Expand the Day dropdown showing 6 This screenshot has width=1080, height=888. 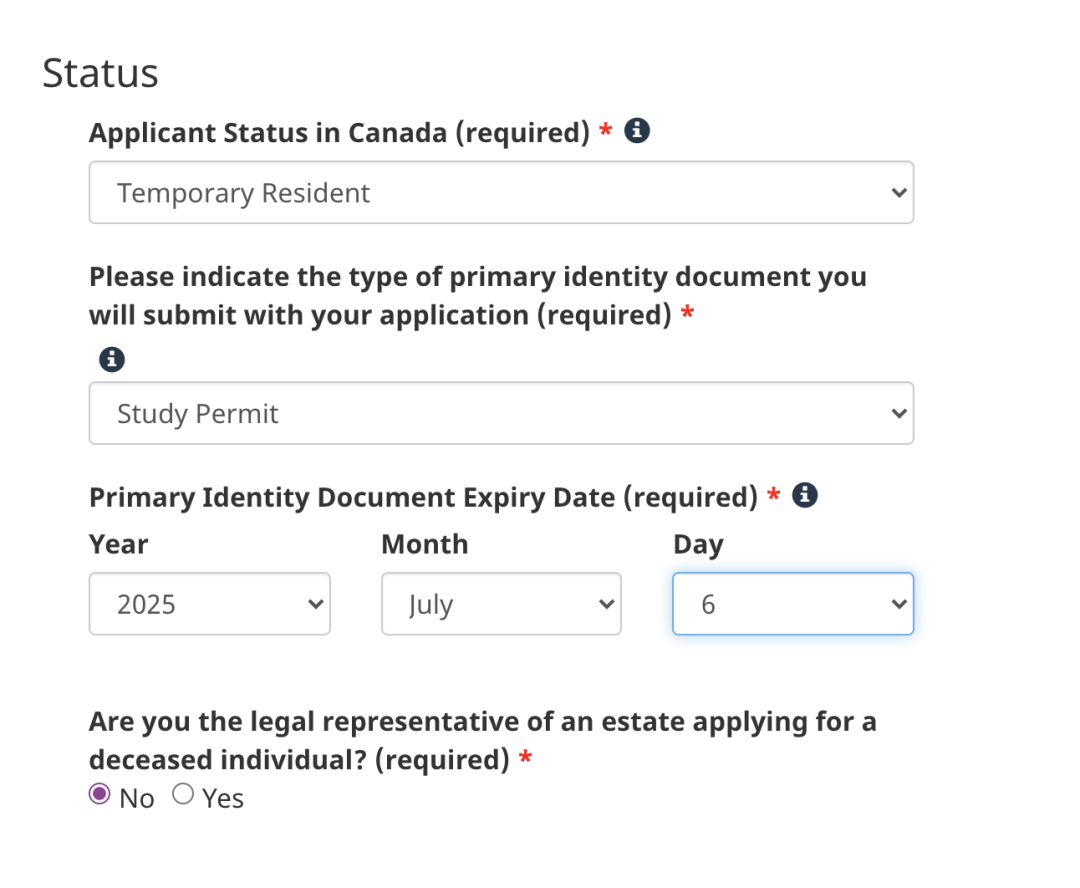(793, 603)
